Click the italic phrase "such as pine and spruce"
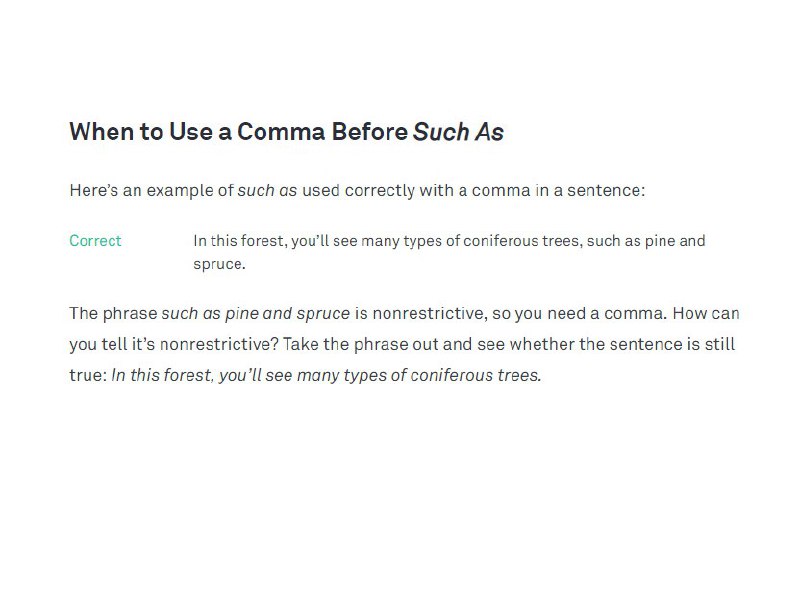 (256, 313)
